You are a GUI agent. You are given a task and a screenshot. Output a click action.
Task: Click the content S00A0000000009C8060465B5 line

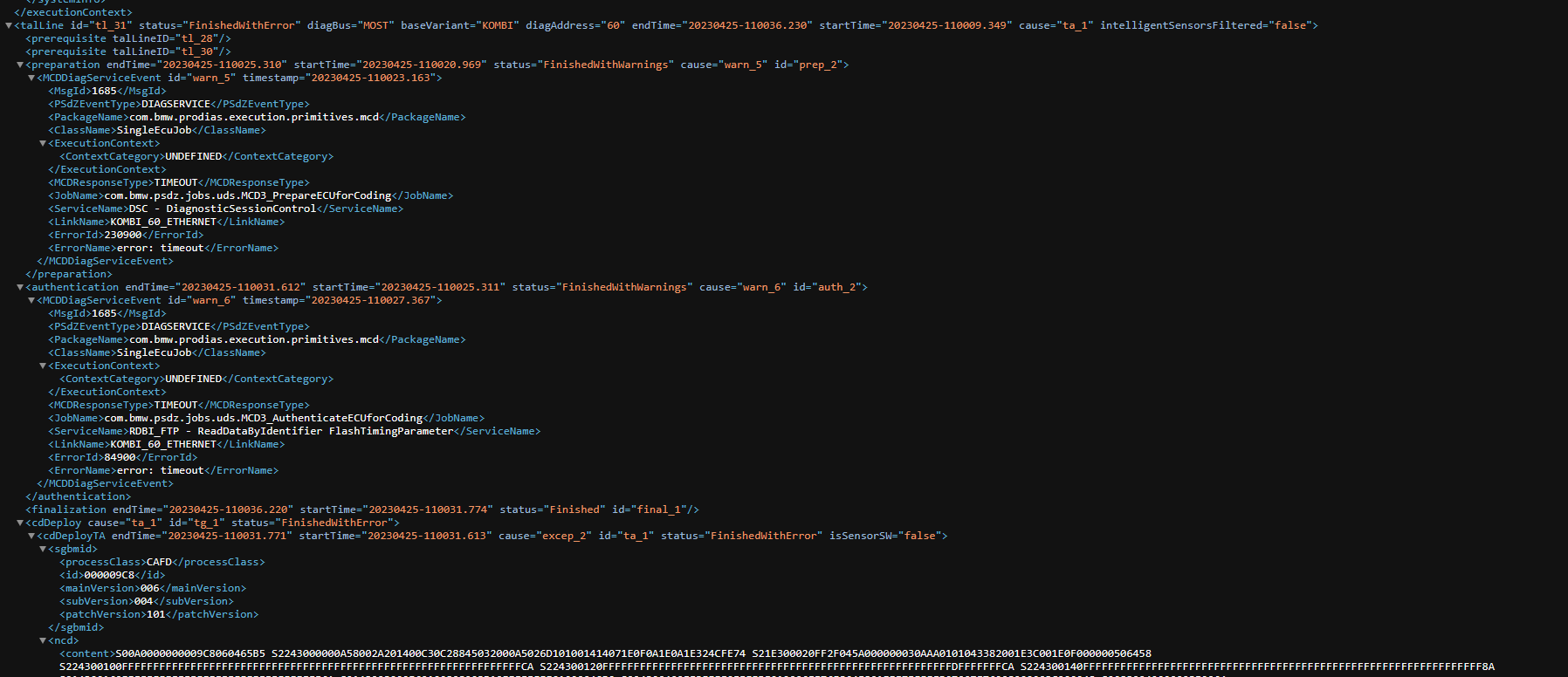coord(605,653)
